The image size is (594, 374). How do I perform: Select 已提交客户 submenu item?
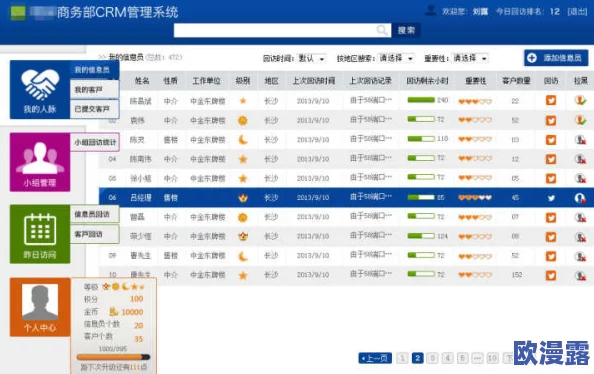coord(94,109)
